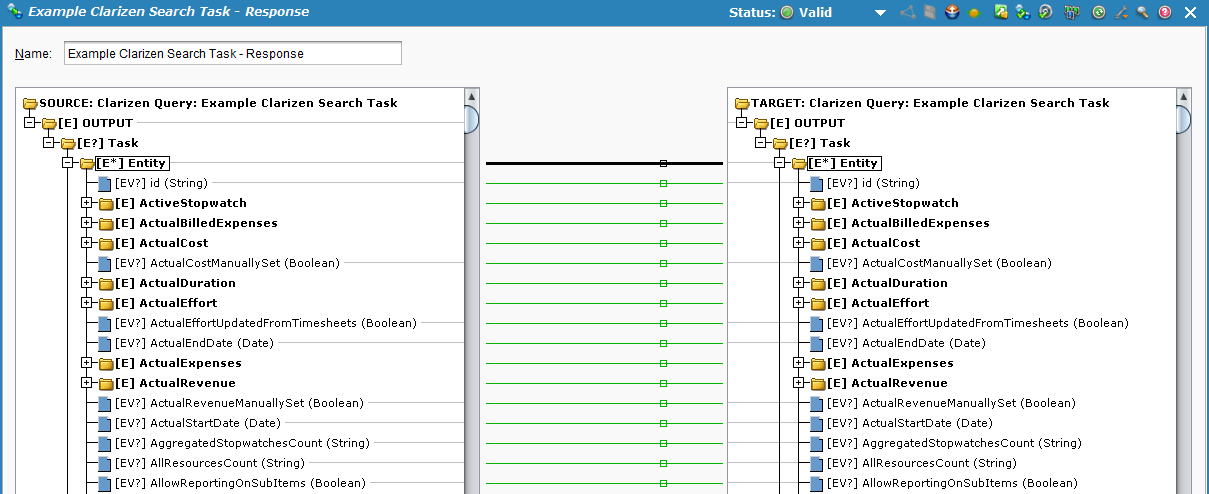Click the wrench tools icon in toolbar
This screenshot has height=494, width=1209.
pos(1121,13)
